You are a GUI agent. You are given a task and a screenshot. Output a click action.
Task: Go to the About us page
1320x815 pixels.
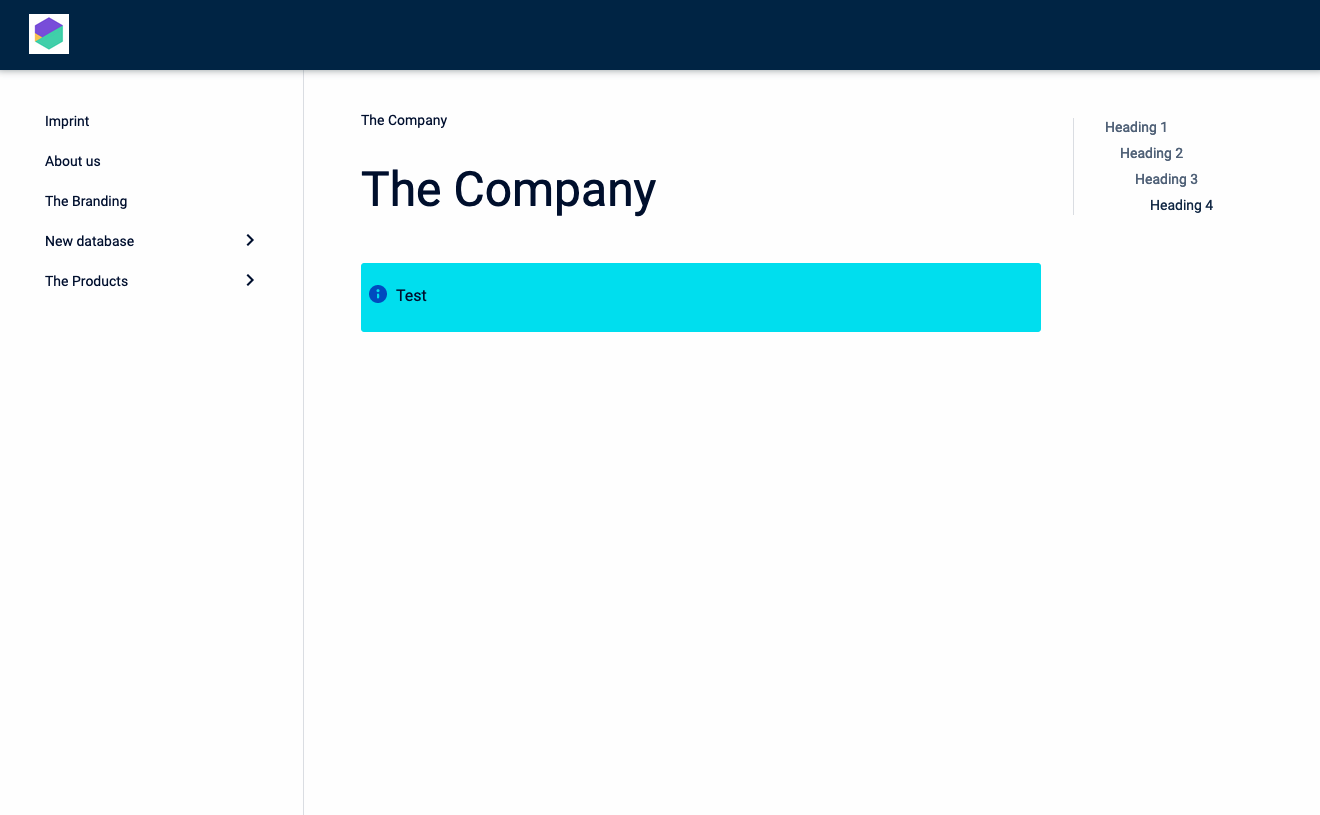coord(73,161)
